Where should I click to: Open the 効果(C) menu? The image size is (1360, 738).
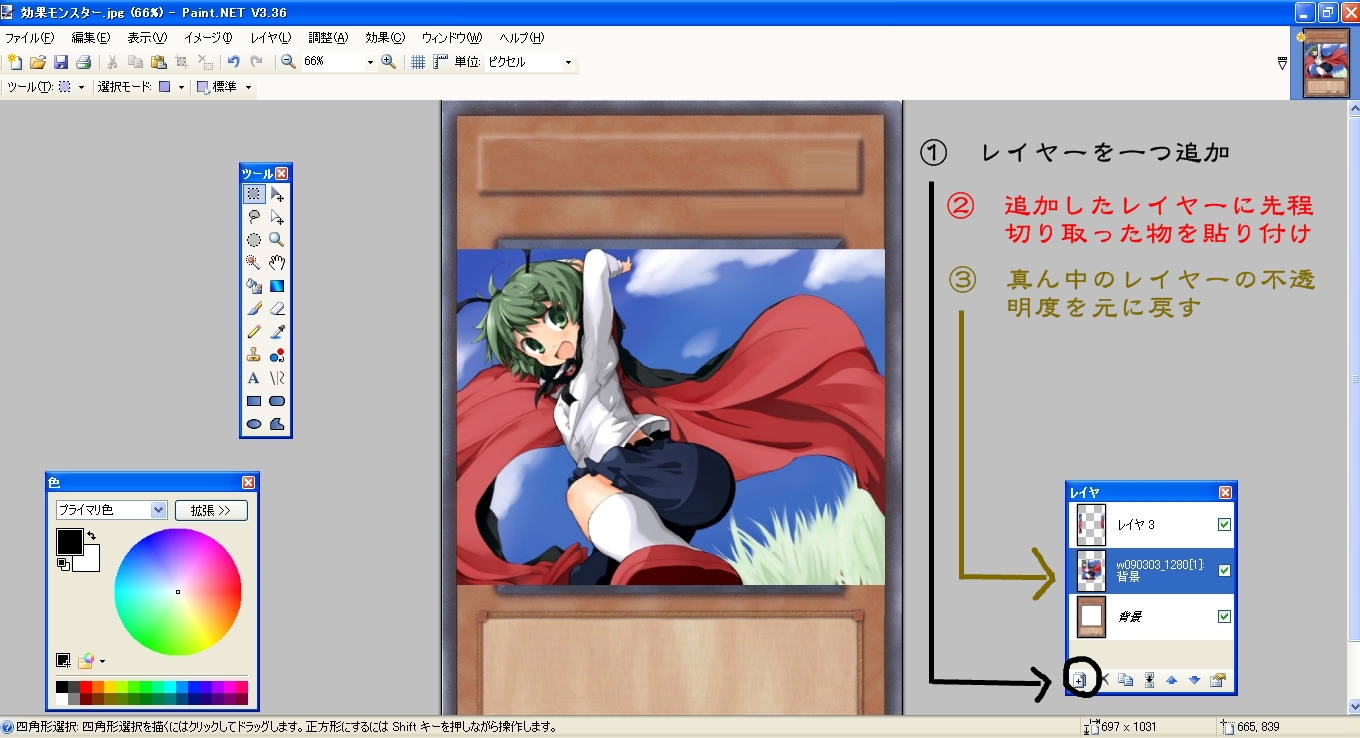point(385,37)
